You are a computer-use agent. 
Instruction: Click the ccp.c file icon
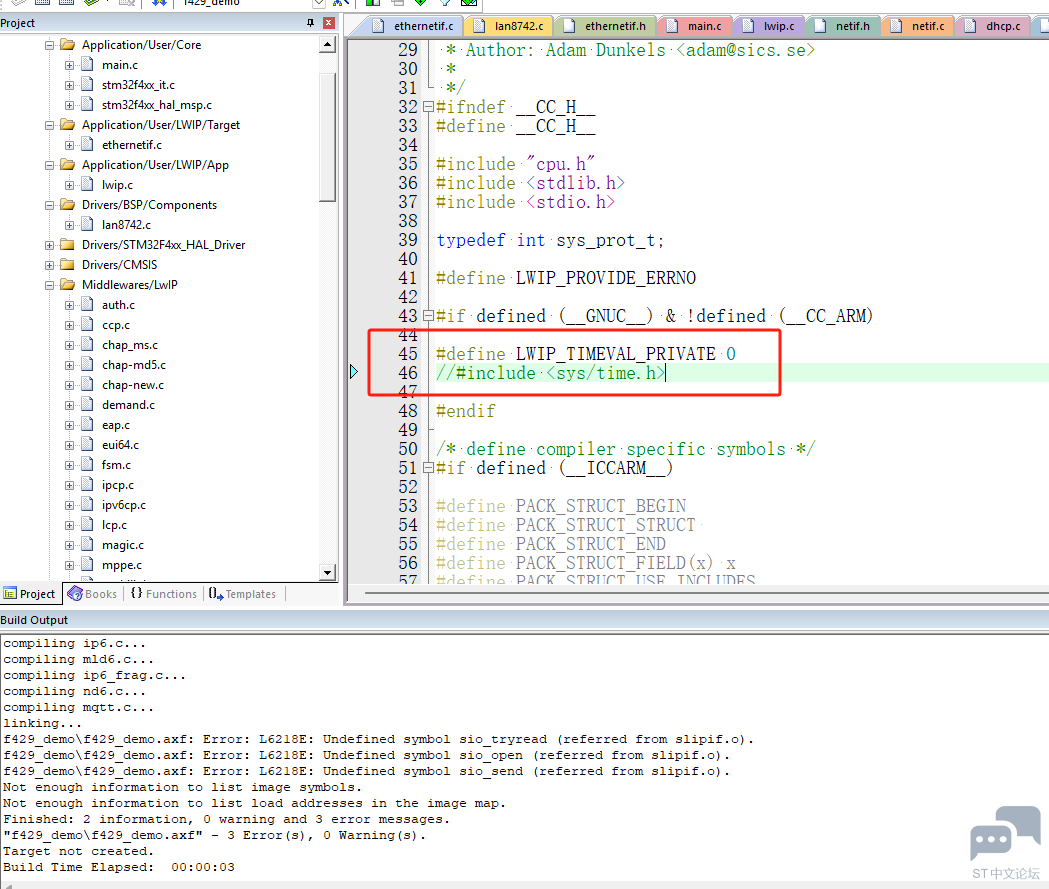(87, 324)
